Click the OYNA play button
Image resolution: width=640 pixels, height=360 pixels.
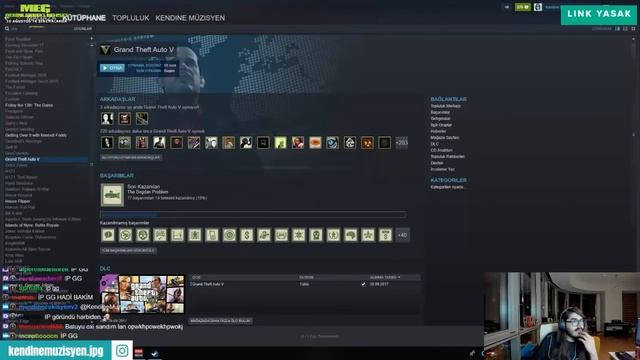[112, 68]
